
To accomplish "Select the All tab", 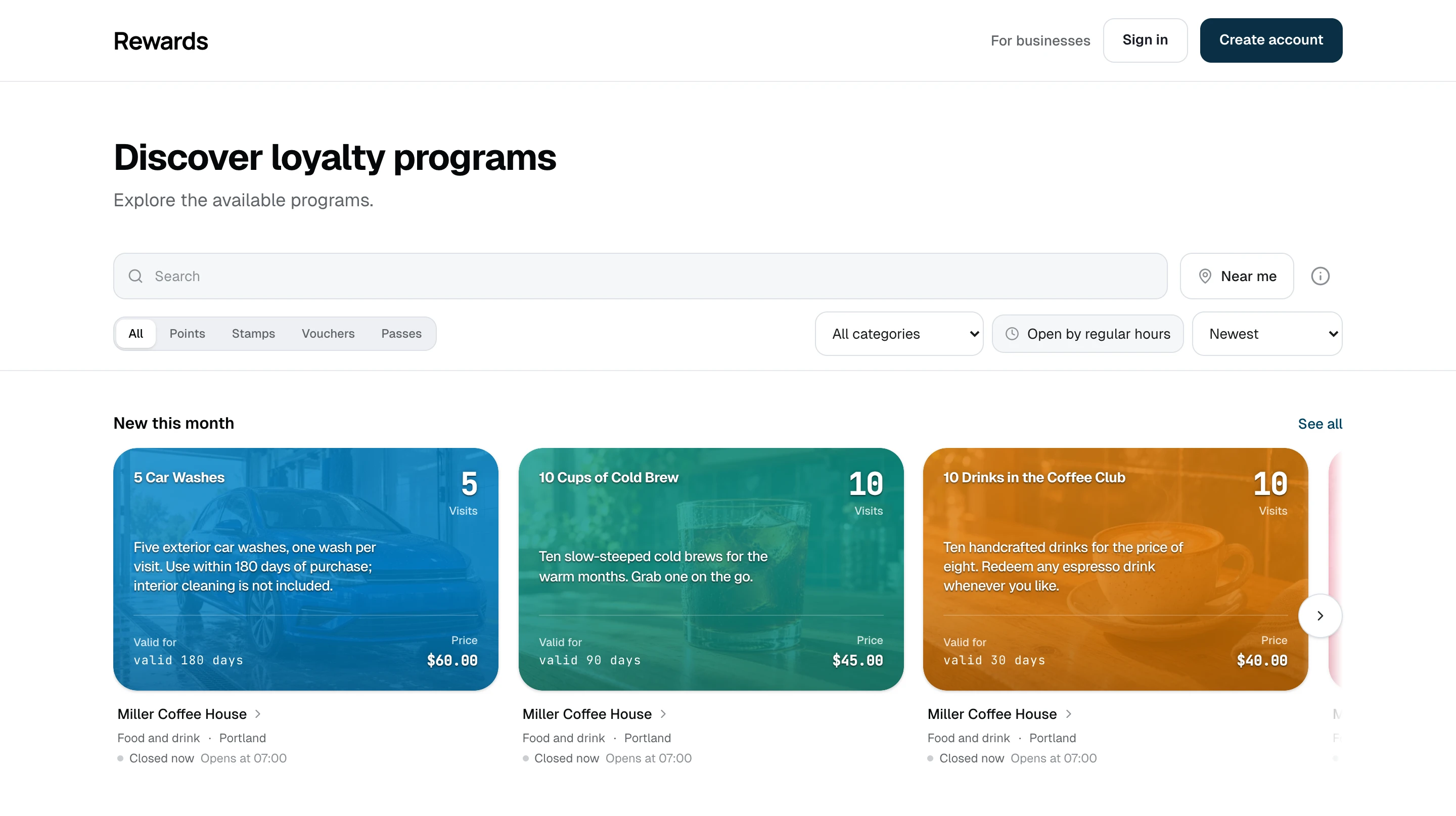I will [135, 334].
